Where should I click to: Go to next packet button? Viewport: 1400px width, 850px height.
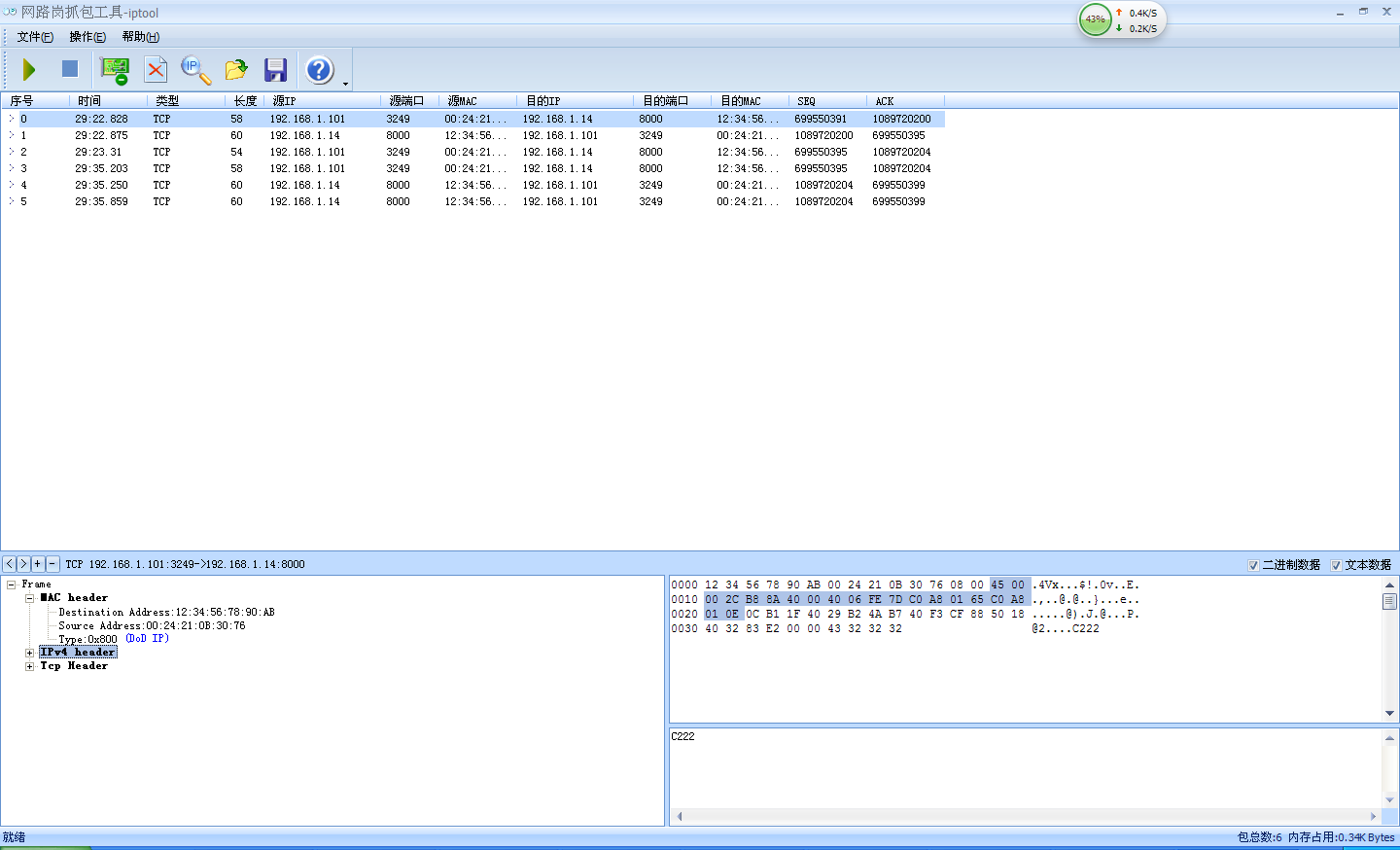(23, 564)
